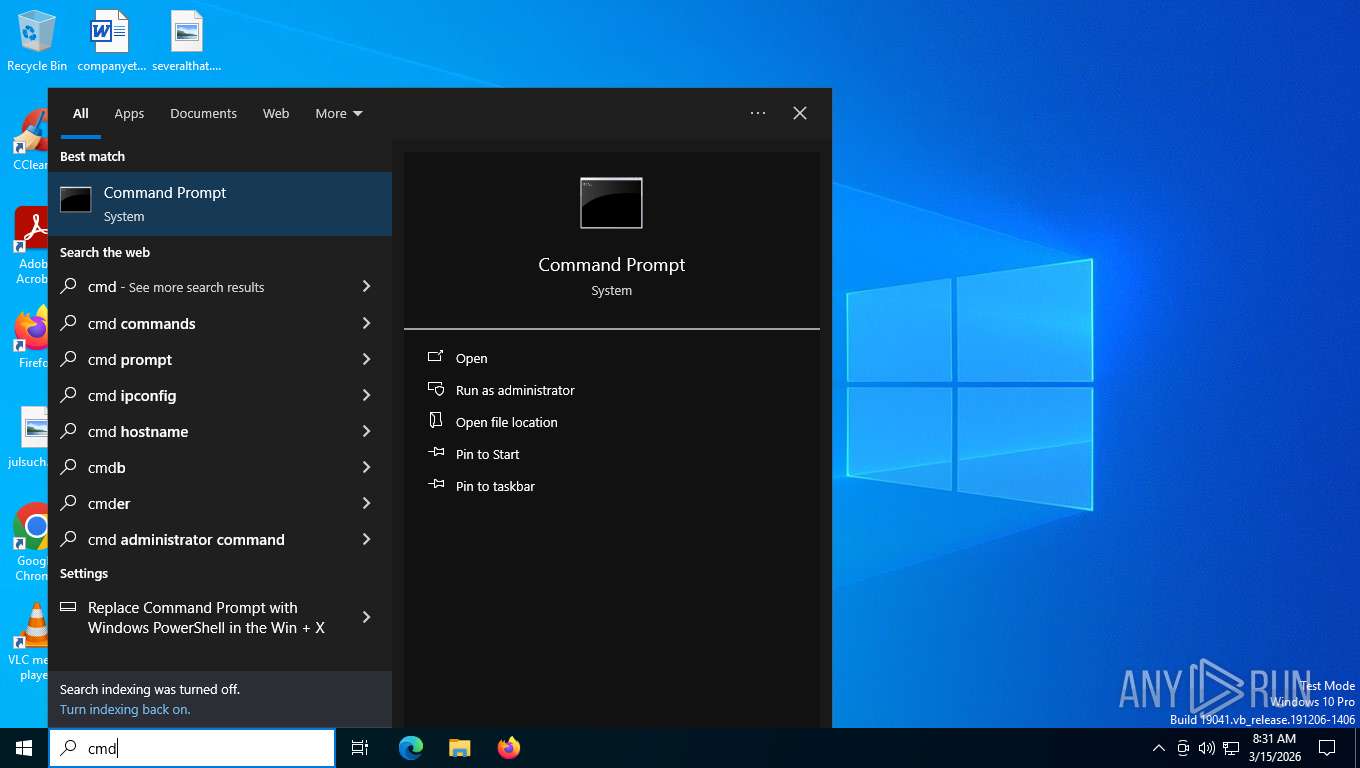Switch to the Web search tab

pyautogui.click(x=276, y=113)
